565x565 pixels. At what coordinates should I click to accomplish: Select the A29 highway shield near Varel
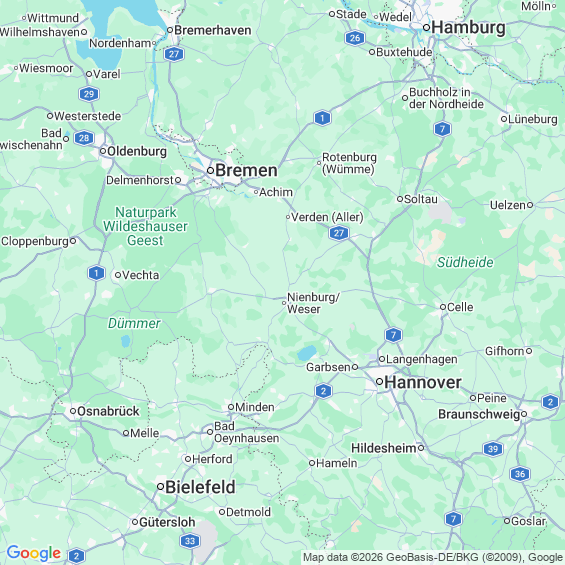[x=89, y=94]
